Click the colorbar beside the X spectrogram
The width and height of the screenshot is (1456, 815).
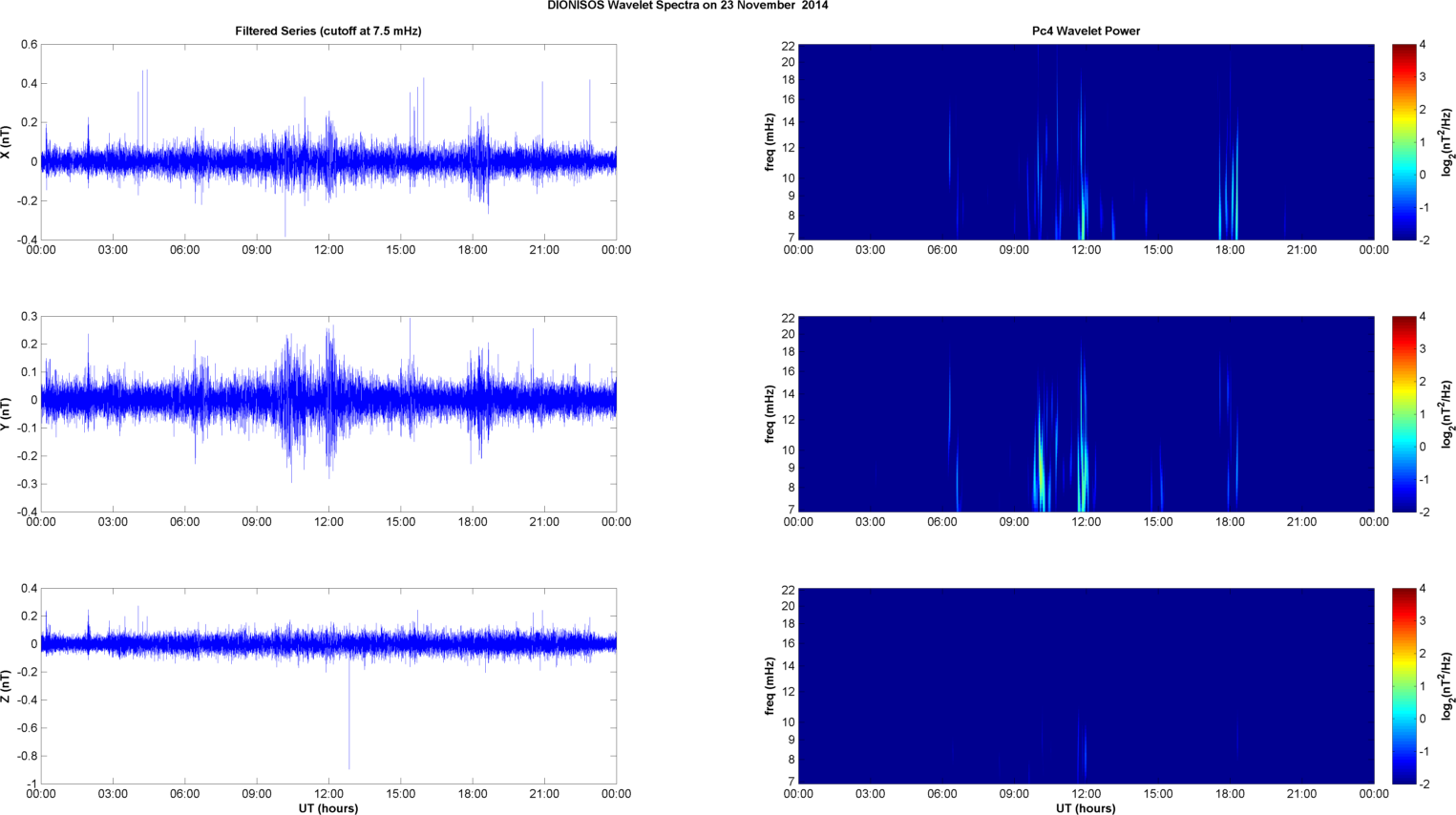pos(1403,142)
